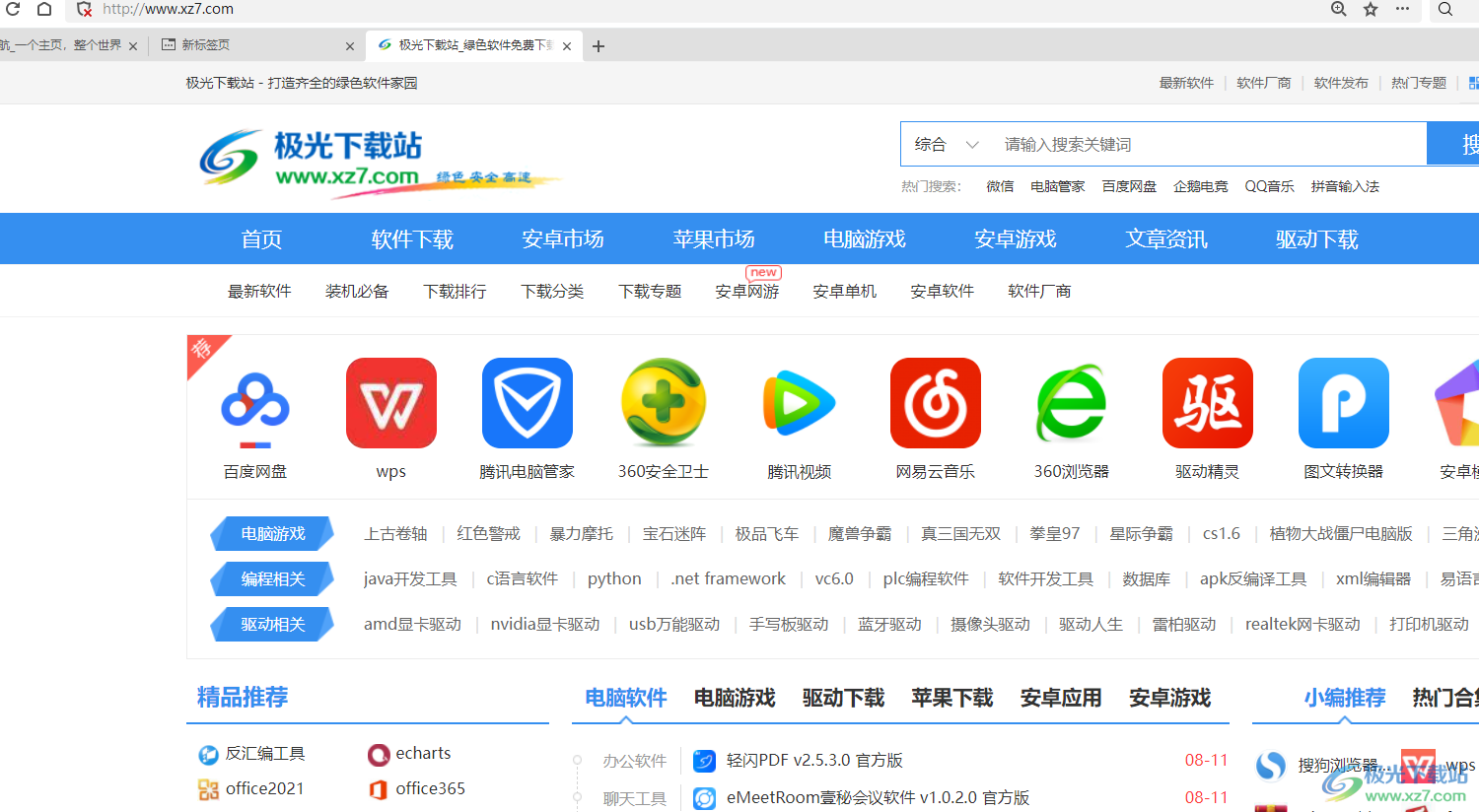Open a new browser tab
The height and width of the screenshot is (812, 1479).
(x=599, y=45)
